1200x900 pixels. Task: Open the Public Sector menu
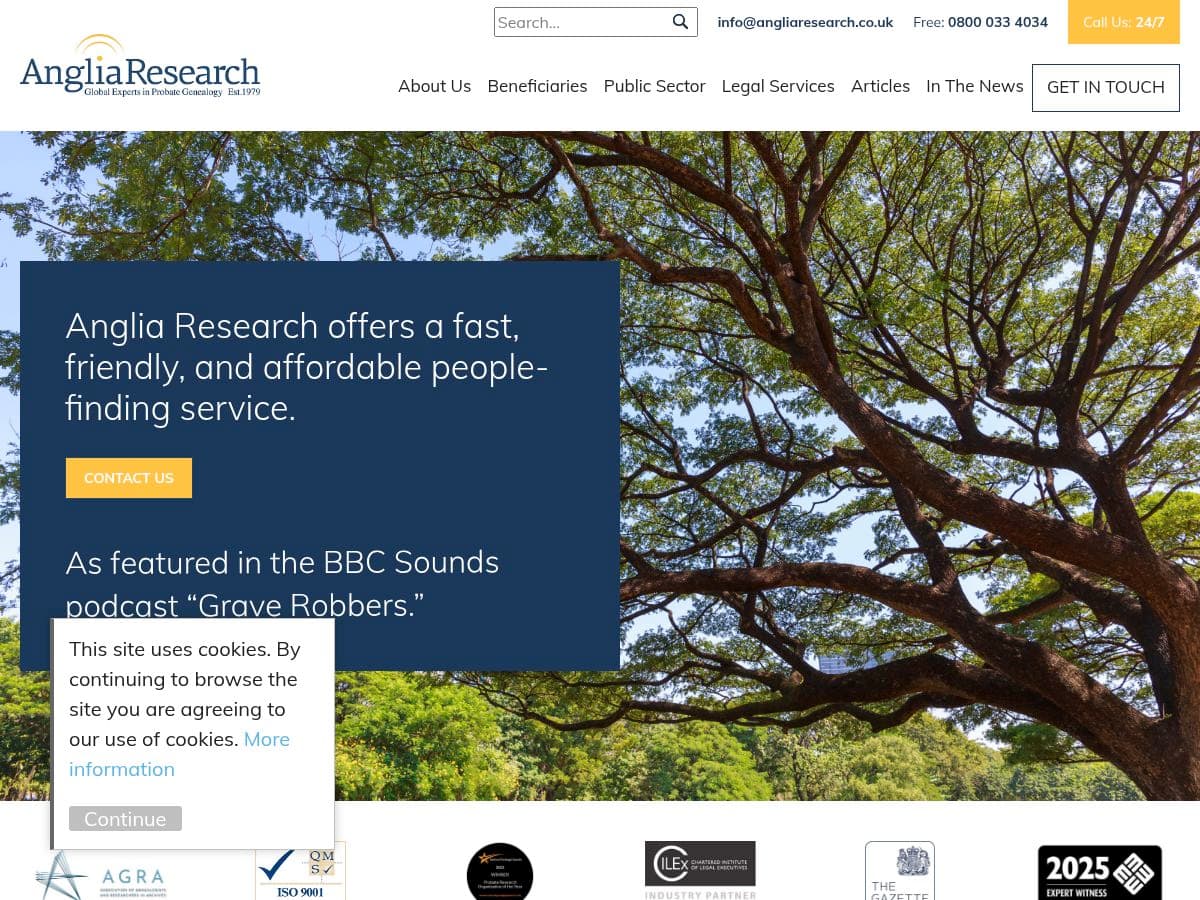pos(654,86)
